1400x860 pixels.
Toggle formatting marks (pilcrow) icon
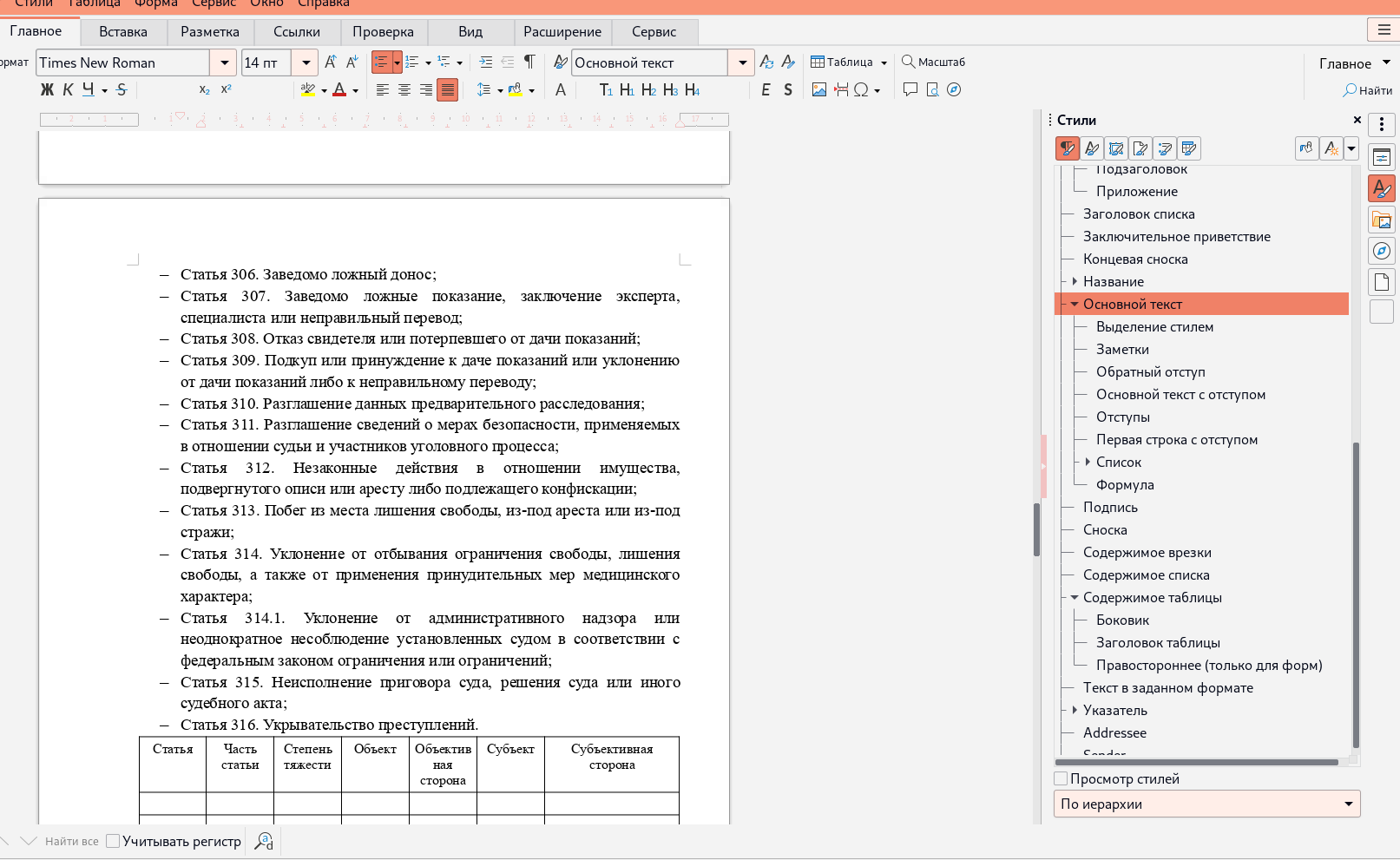click(x=529, y=62)
